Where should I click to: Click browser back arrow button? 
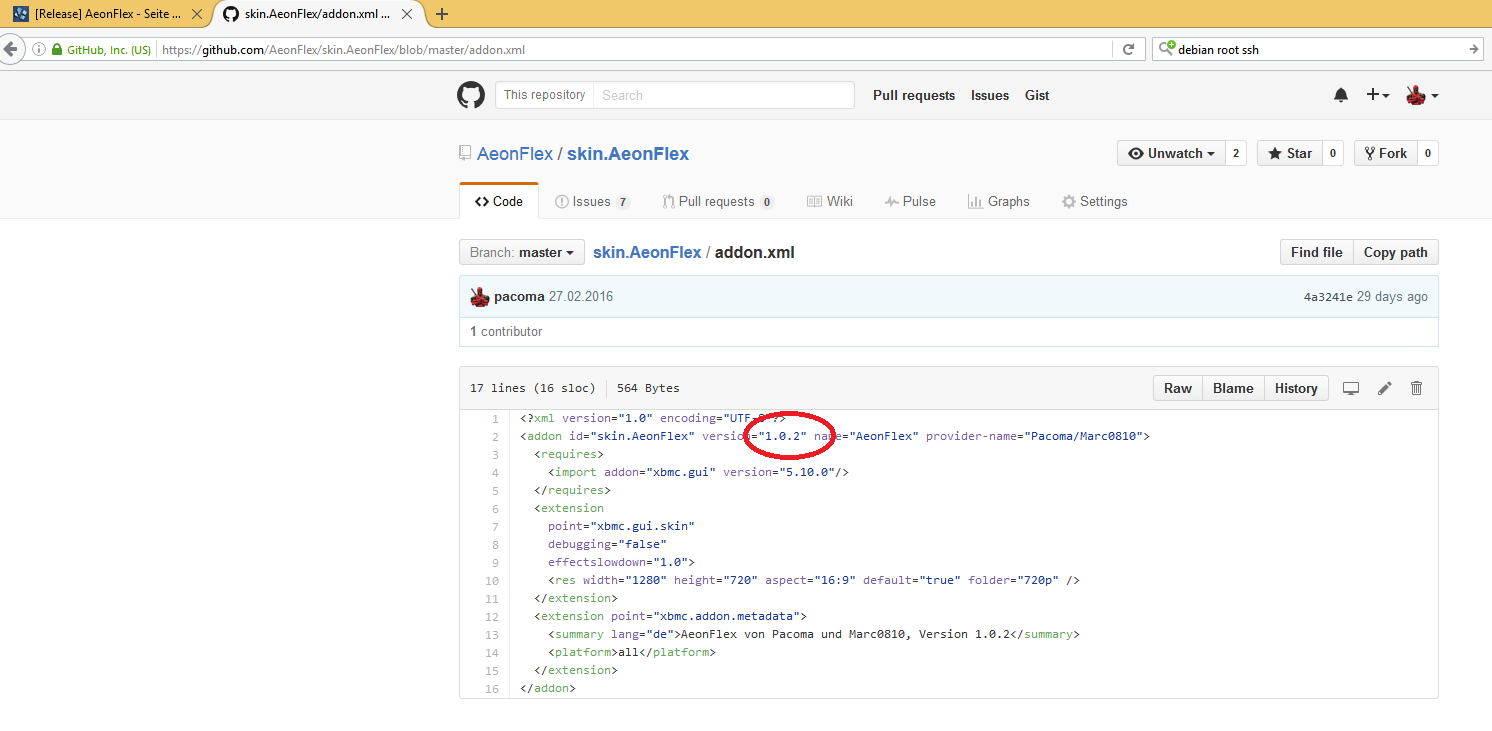10,49
